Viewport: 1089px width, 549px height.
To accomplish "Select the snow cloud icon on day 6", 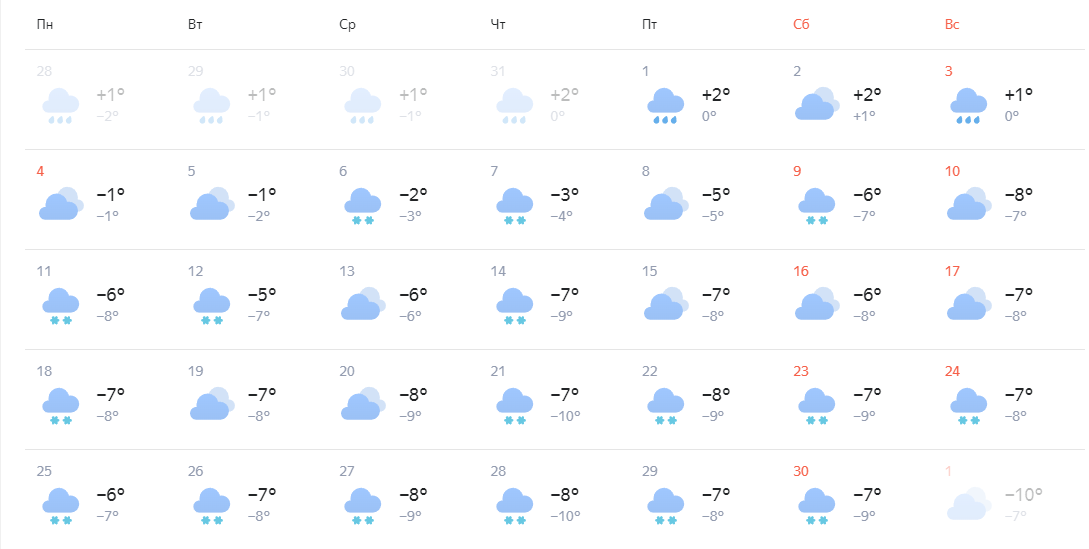I will [363, 206].
